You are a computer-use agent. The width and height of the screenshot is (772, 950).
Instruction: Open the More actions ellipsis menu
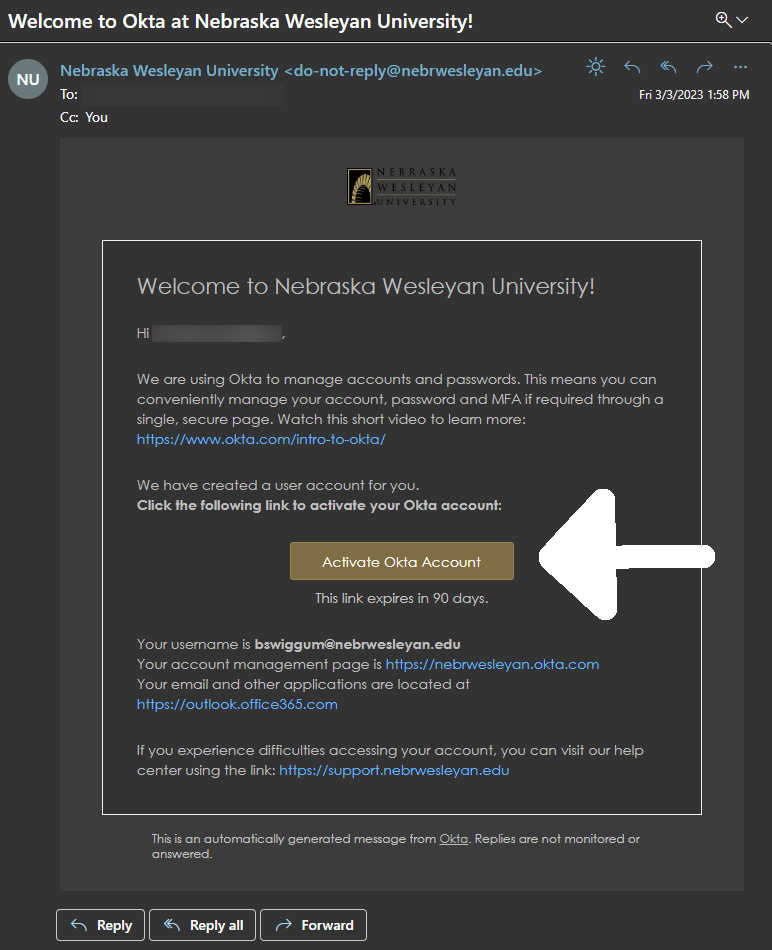(x=740, y=67)
